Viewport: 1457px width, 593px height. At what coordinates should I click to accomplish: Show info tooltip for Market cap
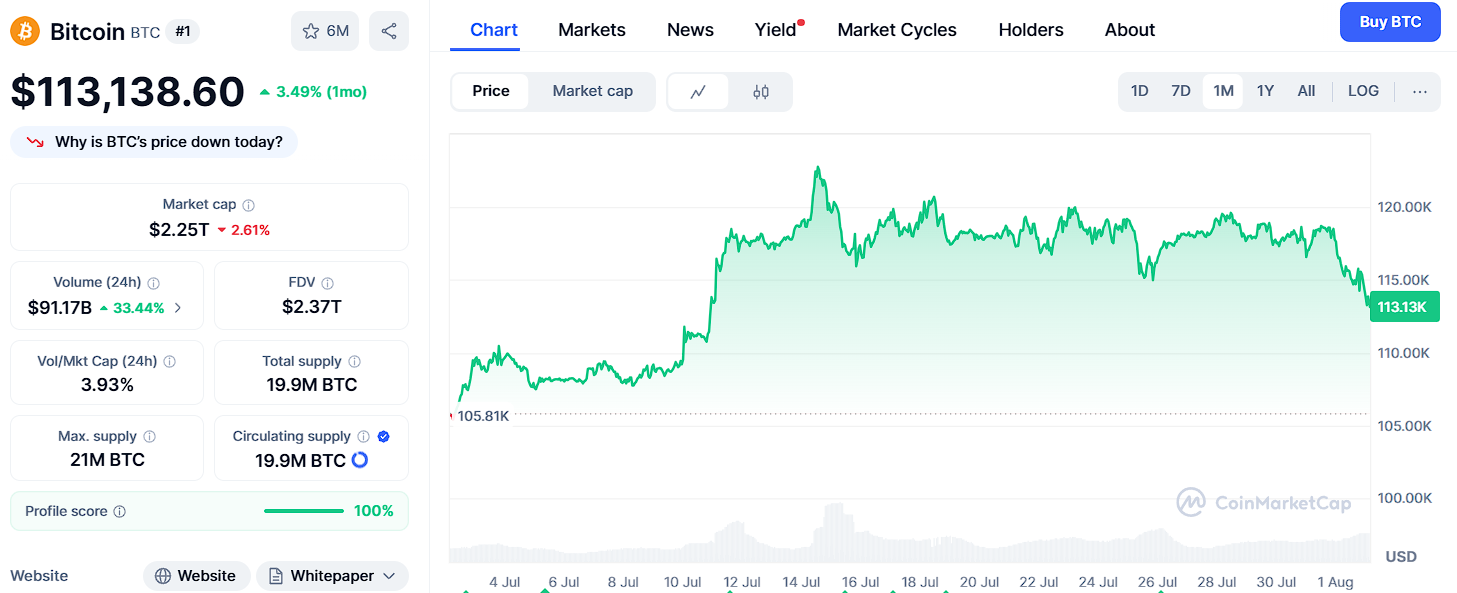249,204
